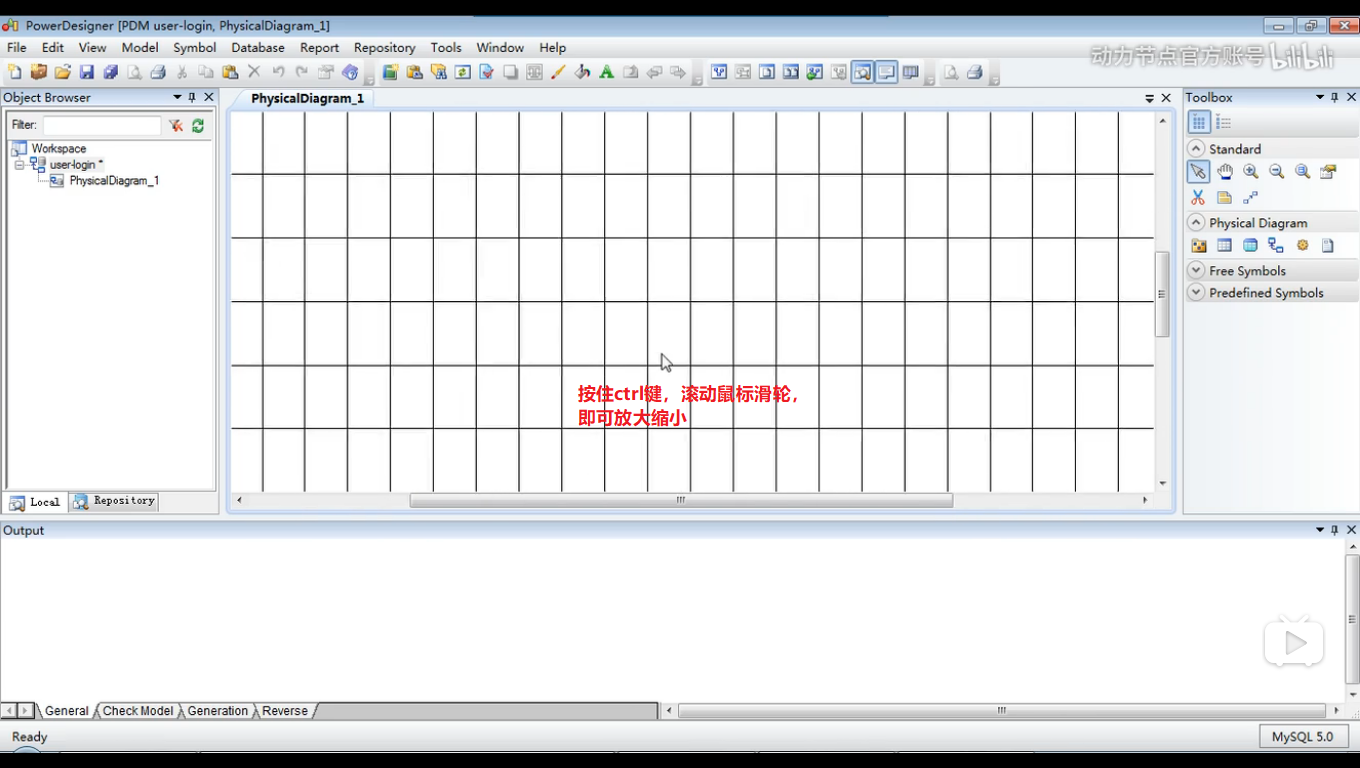1360x768 pixels.
Task: Select PhysicalDiagram_1 in the Object Browser tree
Action: coord(114,181)
